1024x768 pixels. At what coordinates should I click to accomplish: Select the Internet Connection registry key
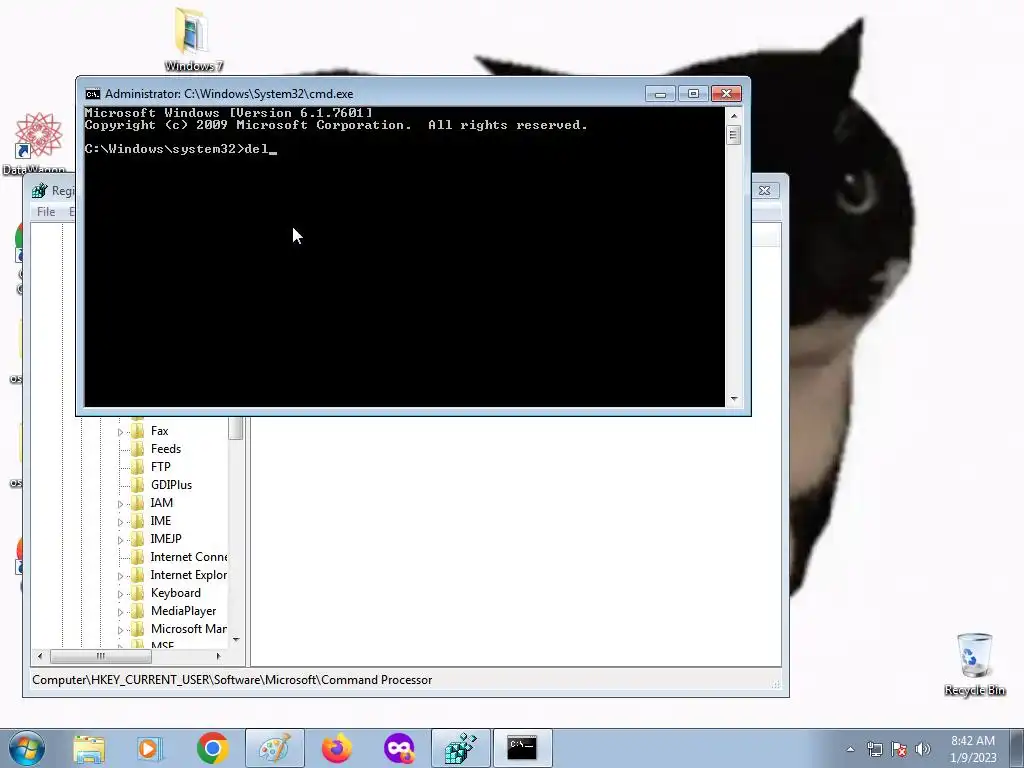click(x=189, y=557)
